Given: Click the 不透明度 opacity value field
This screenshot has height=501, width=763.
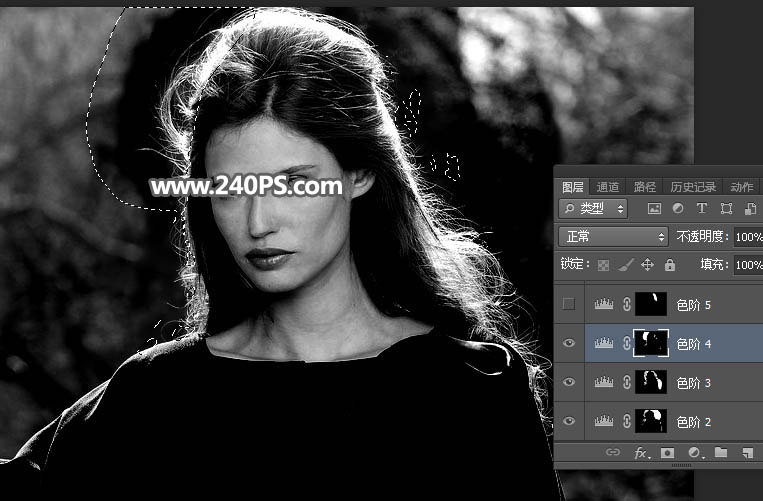Looking at the screenshot, I should (748, 237).
